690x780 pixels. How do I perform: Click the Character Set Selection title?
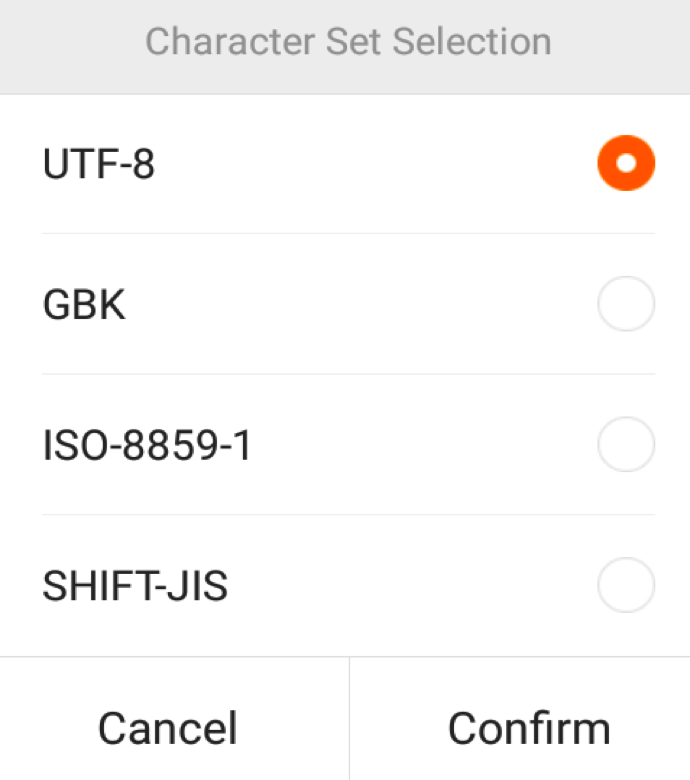pyautogui.click(x=348, y=41)
